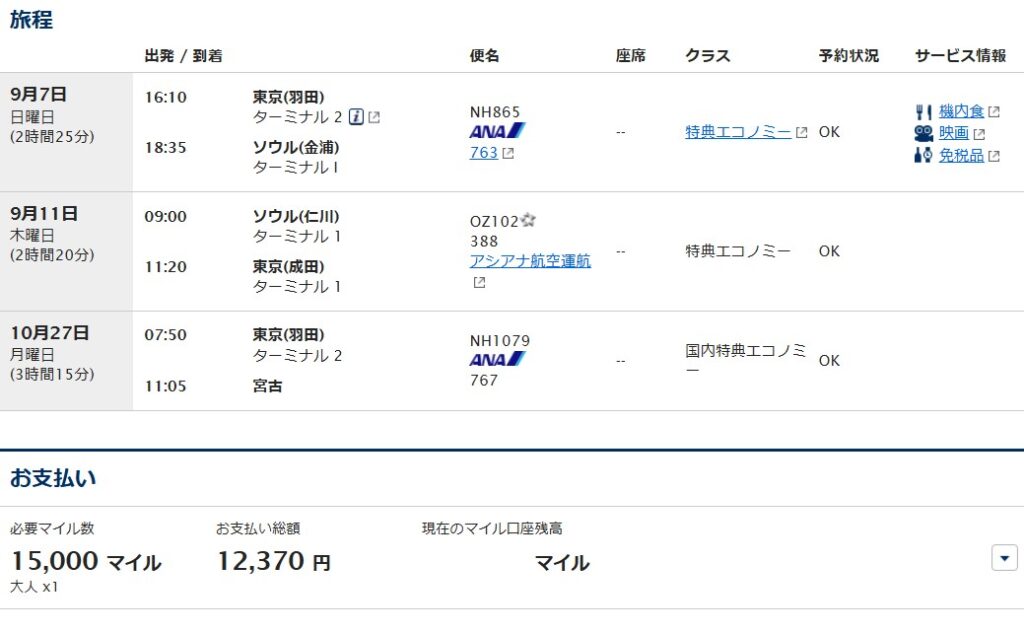Screen dimensions: 1024x633
Task: Click the movie camera icon
Action: [x=923, y=133]
